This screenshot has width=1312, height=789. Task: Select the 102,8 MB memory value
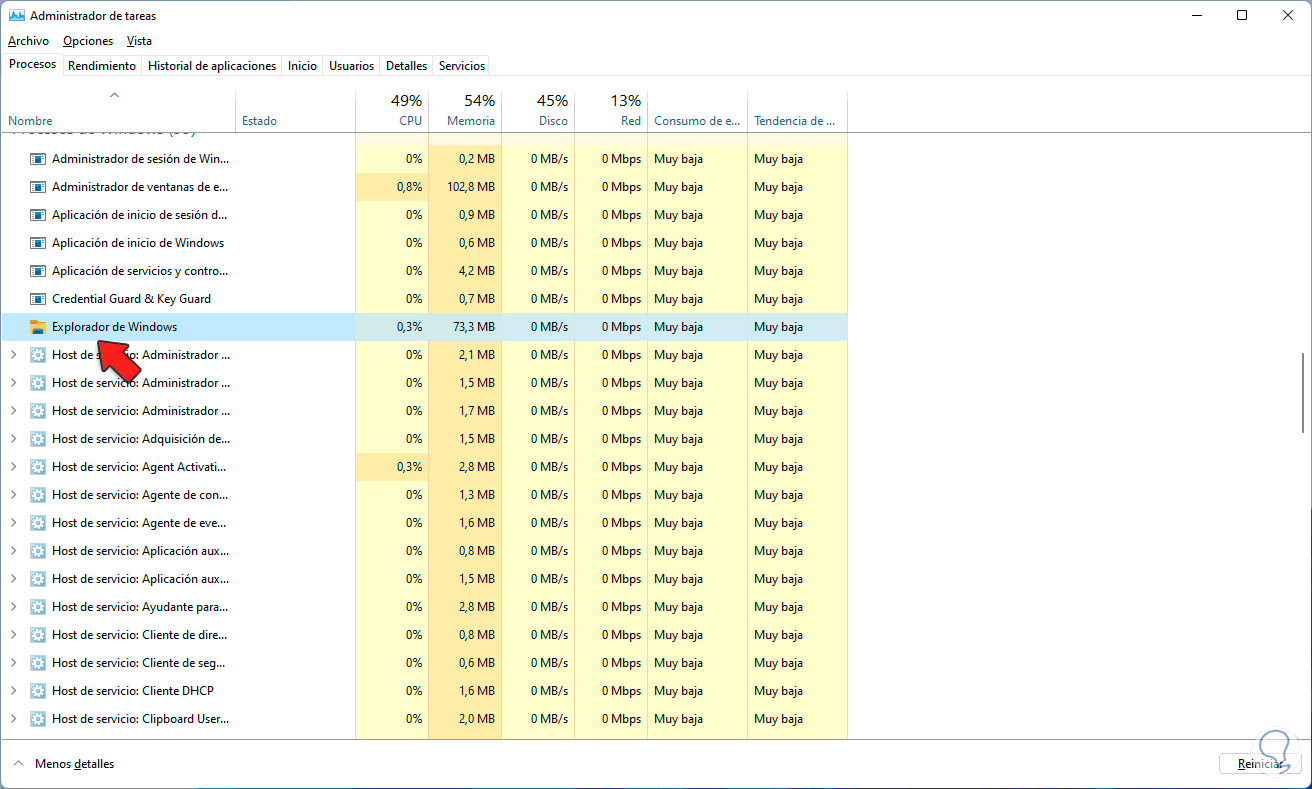[470, 187]
